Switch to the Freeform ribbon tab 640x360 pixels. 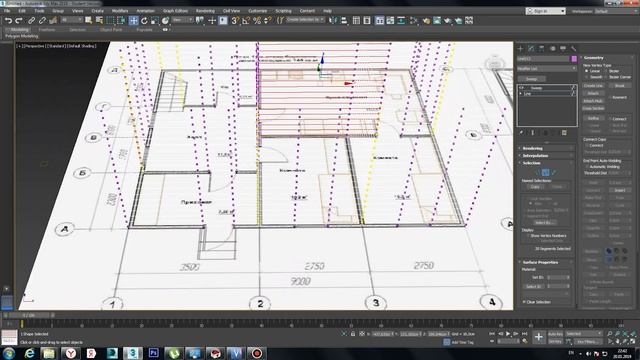point(47,29)
